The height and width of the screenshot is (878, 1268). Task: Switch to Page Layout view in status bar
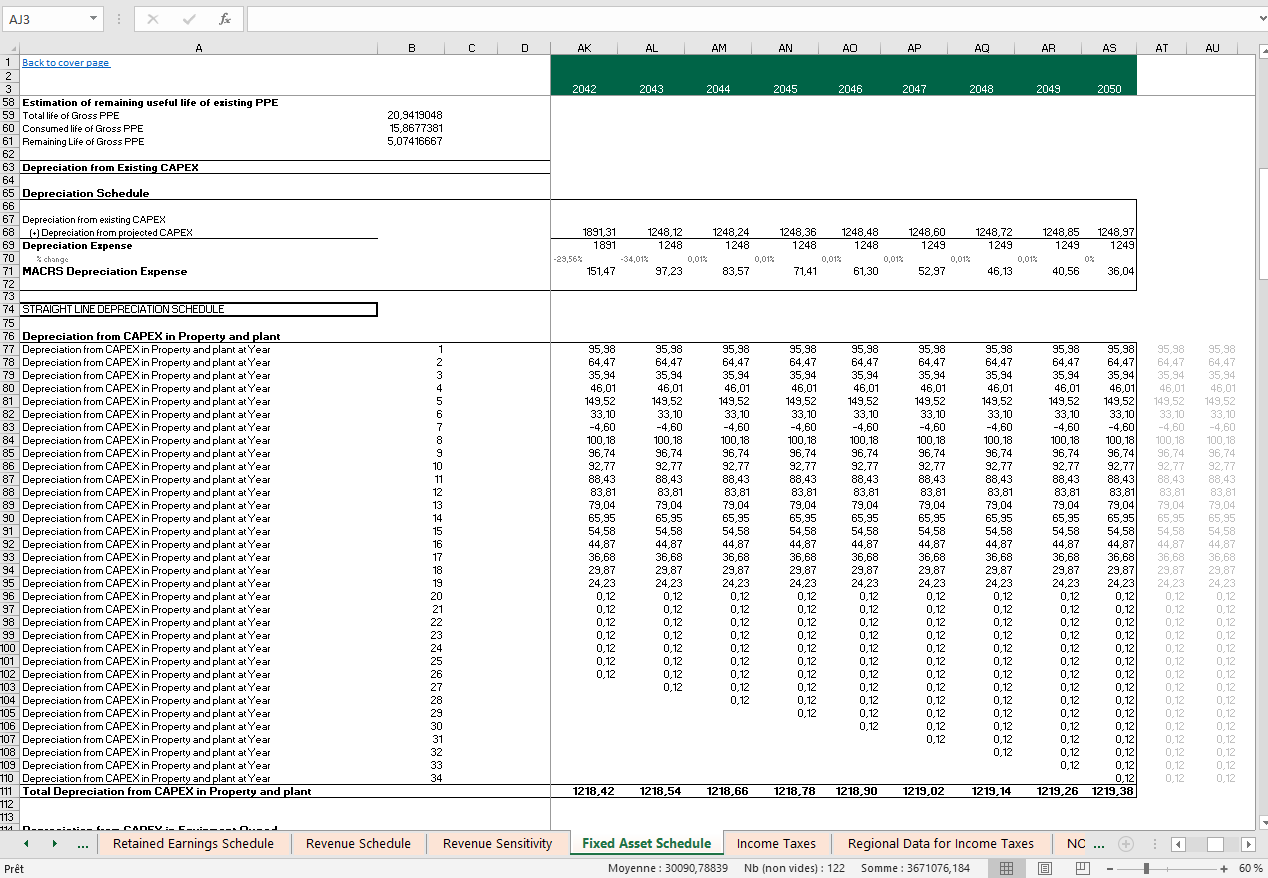1044,869
